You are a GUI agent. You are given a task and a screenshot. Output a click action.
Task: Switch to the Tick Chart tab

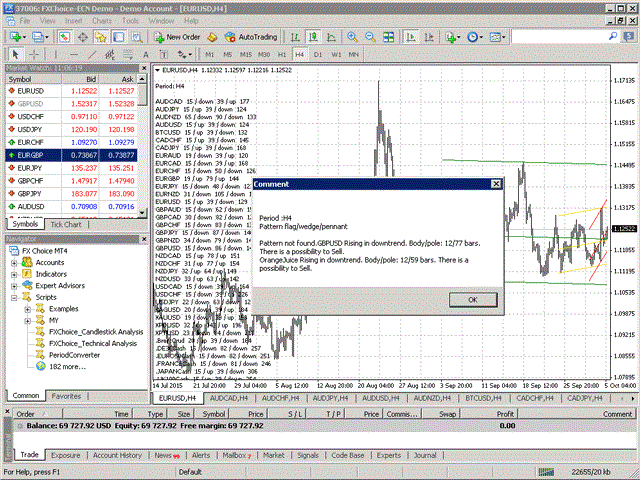pos(65,224)
